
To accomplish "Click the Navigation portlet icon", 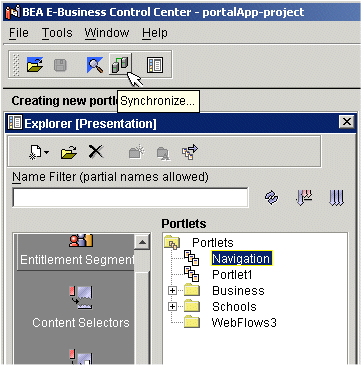I will [x=192, y=258].
